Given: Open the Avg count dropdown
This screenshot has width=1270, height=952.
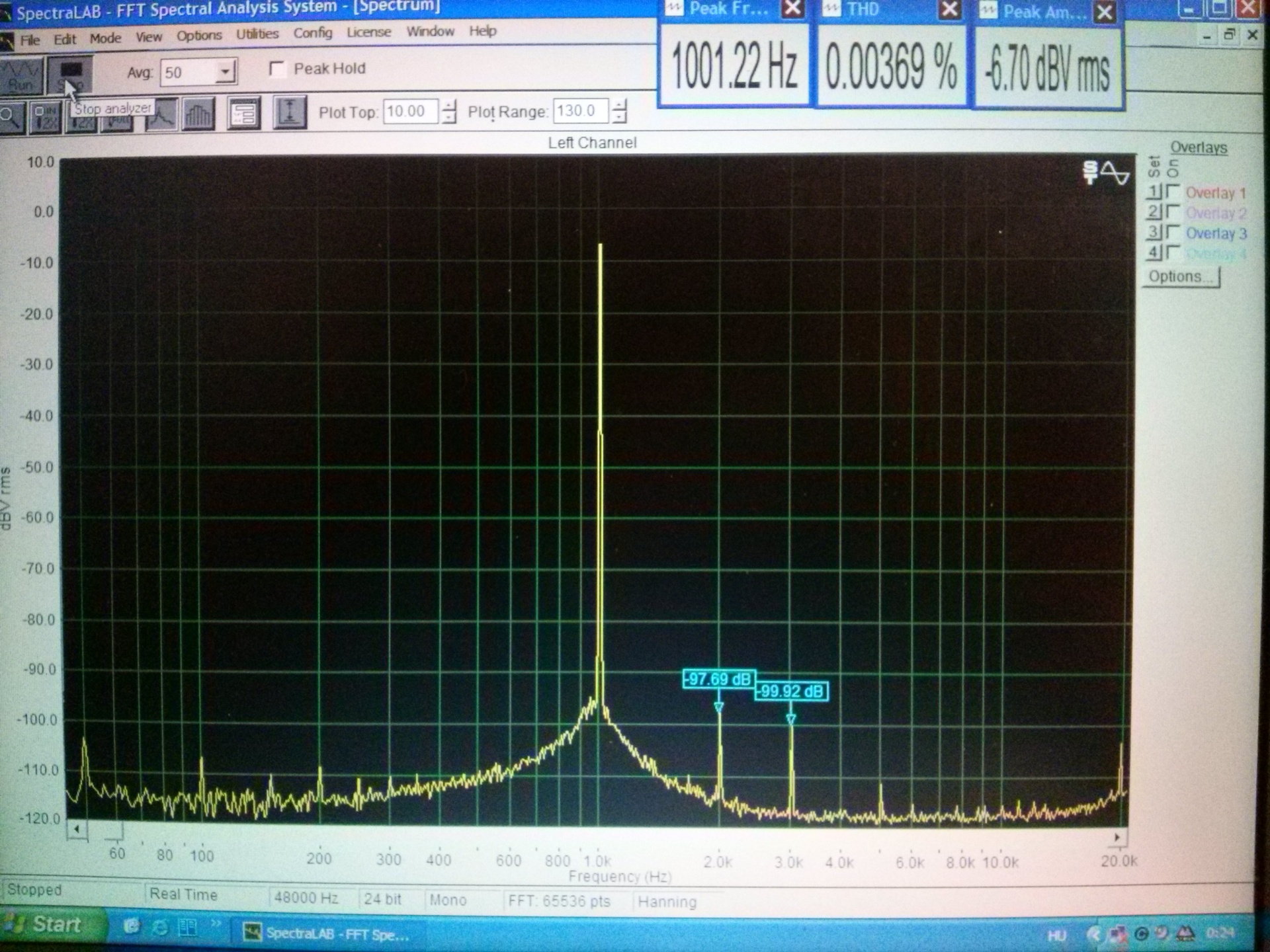Looking at the screenshot, I should (225, 71).
